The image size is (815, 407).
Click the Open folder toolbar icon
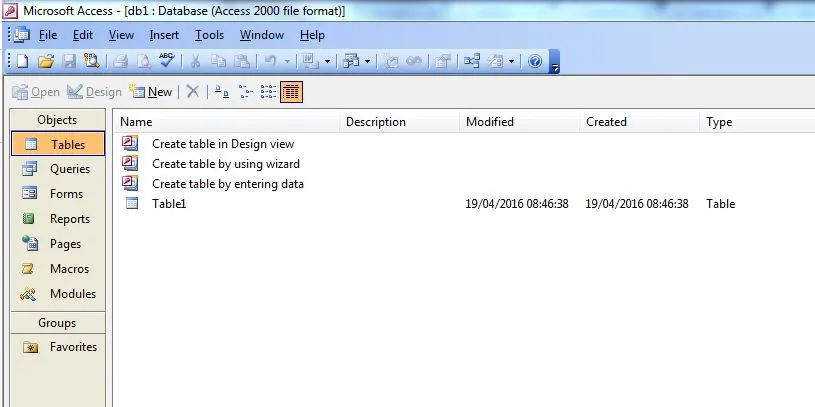coord(46,61)
